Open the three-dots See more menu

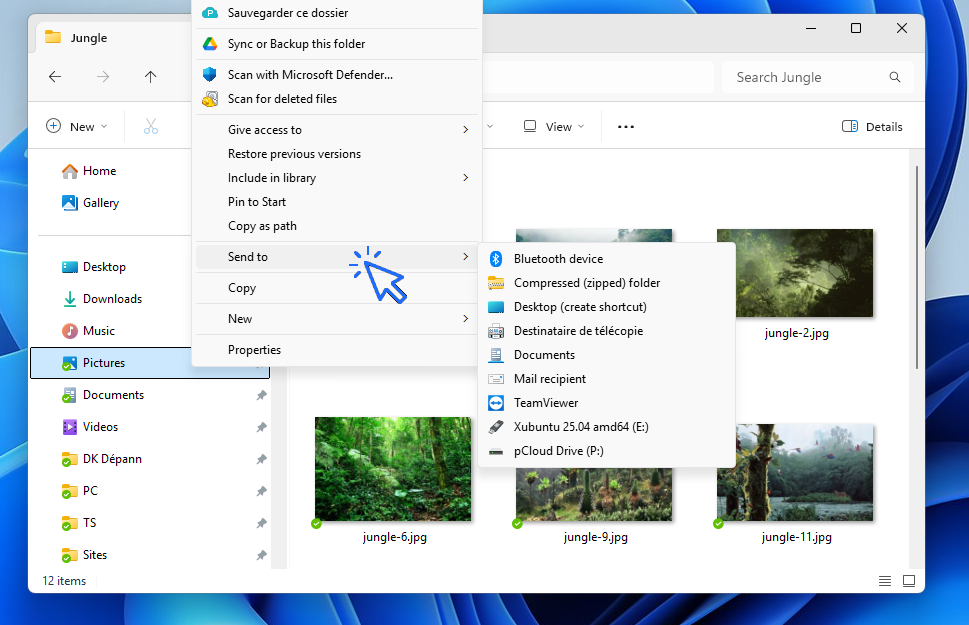[x=625, y=127]
